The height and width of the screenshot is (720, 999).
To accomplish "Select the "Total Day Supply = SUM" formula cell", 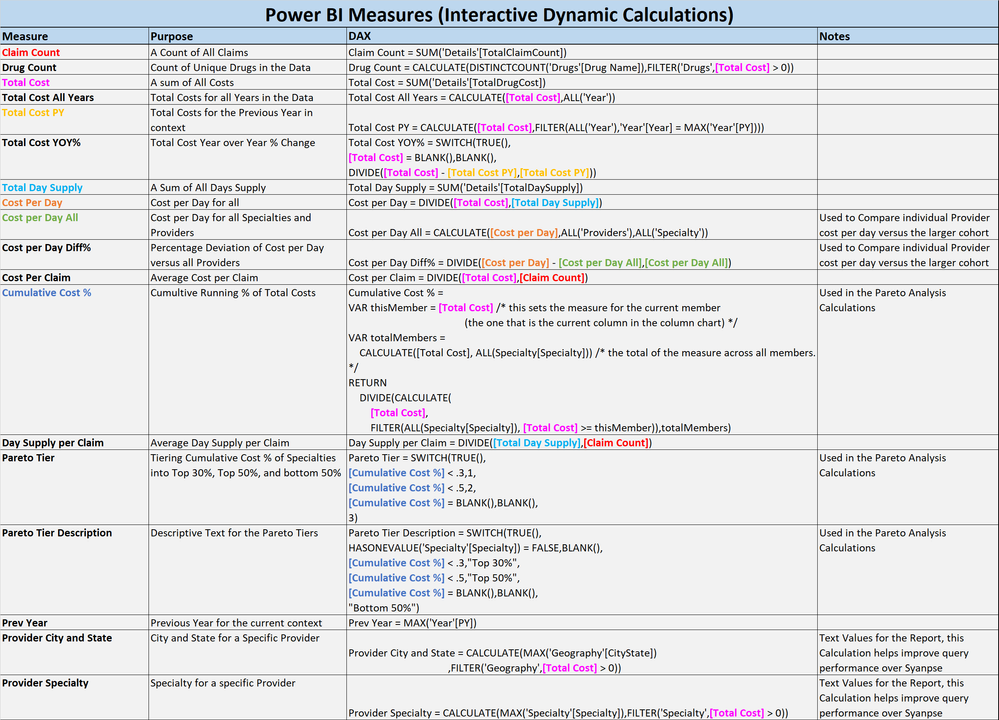I will click(582, 187).
